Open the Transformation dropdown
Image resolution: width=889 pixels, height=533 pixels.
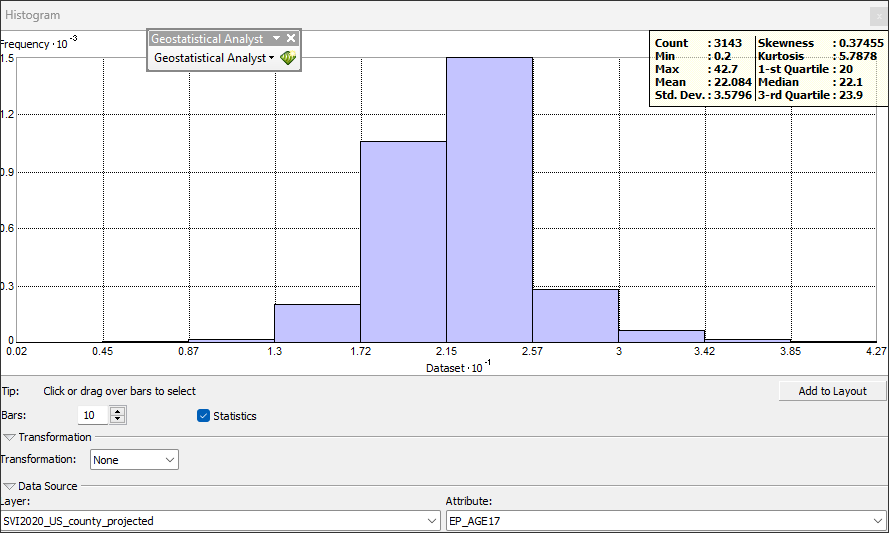click(134, 460)
